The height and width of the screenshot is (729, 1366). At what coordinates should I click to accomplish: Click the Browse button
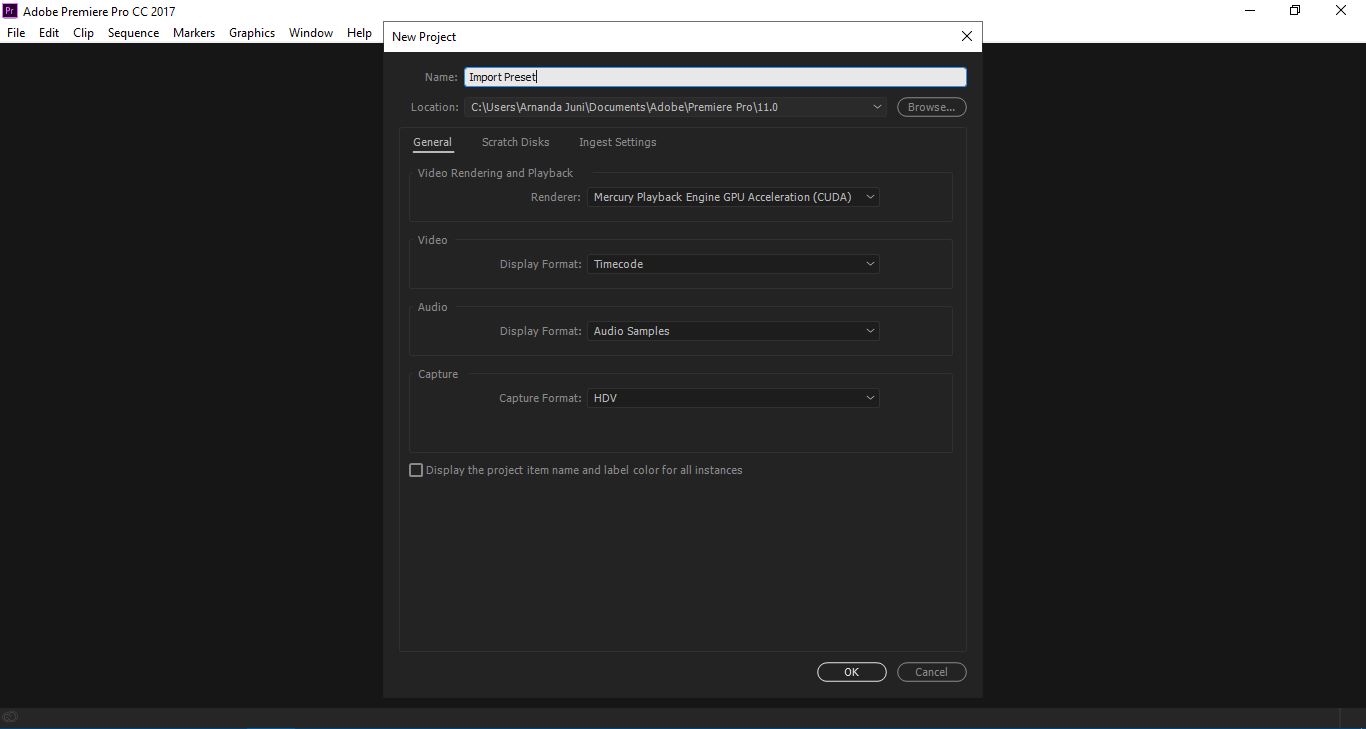pos(931,107)
